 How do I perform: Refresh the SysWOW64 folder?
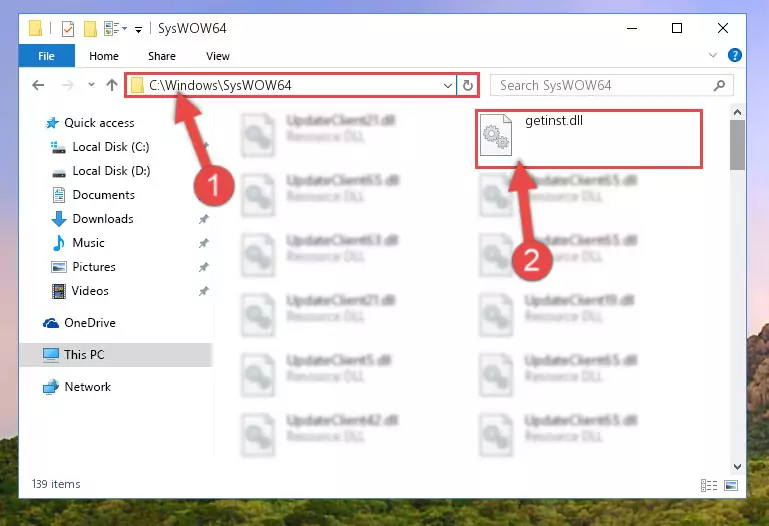click(468, 86)
